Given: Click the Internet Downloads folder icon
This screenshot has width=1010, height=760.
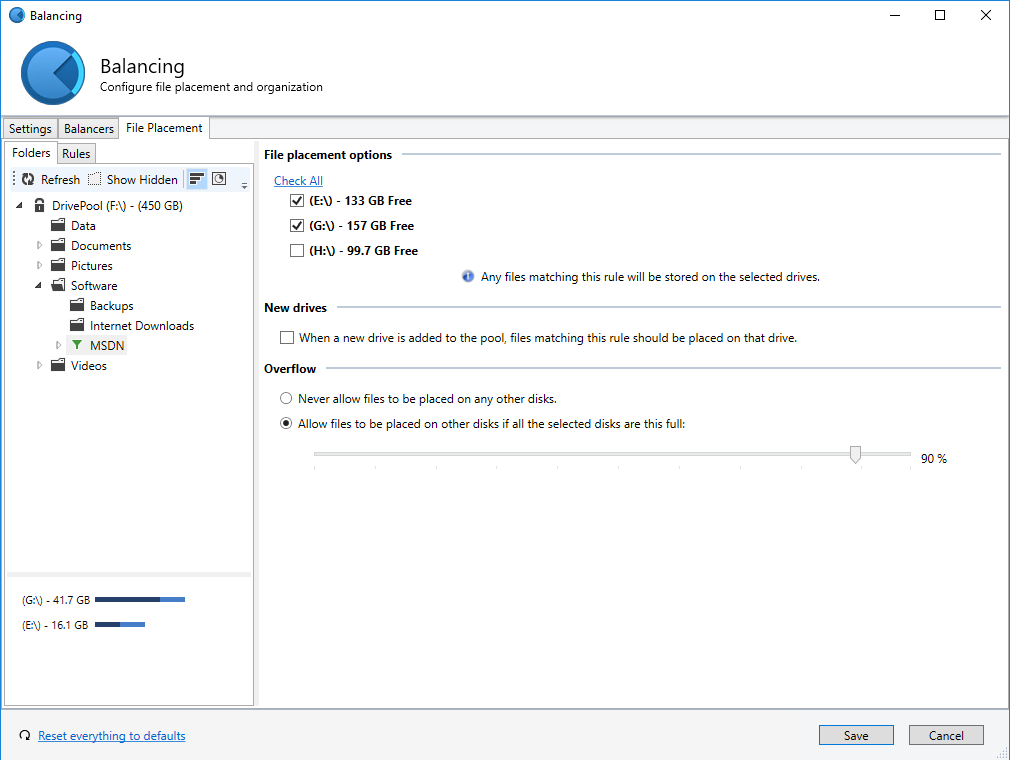Looking at the screenshot, I should tap(77, 326).
